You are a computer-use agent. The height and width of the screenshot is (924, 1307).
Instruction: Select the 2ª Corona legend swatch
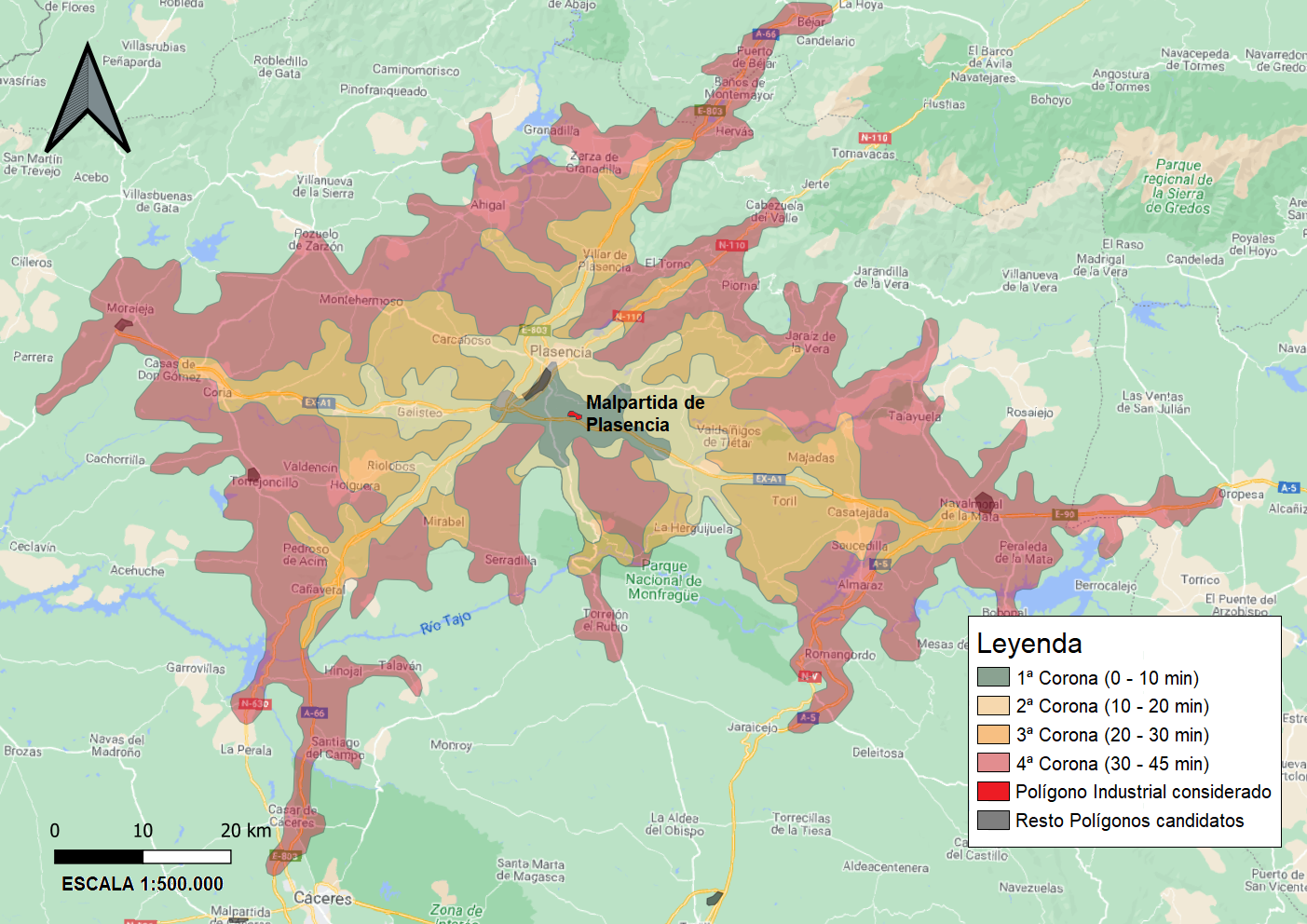[993, 706]
